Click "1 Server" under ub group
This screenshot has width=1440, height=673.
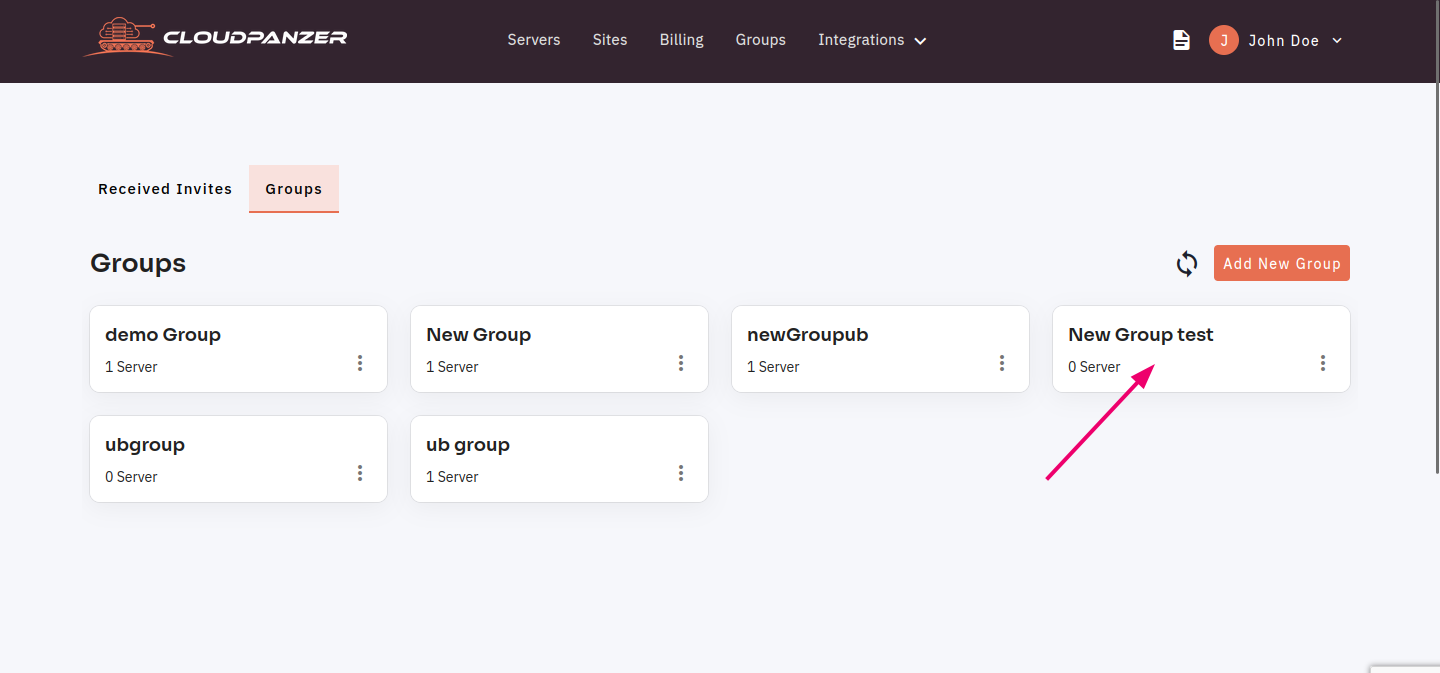point(452,477)
